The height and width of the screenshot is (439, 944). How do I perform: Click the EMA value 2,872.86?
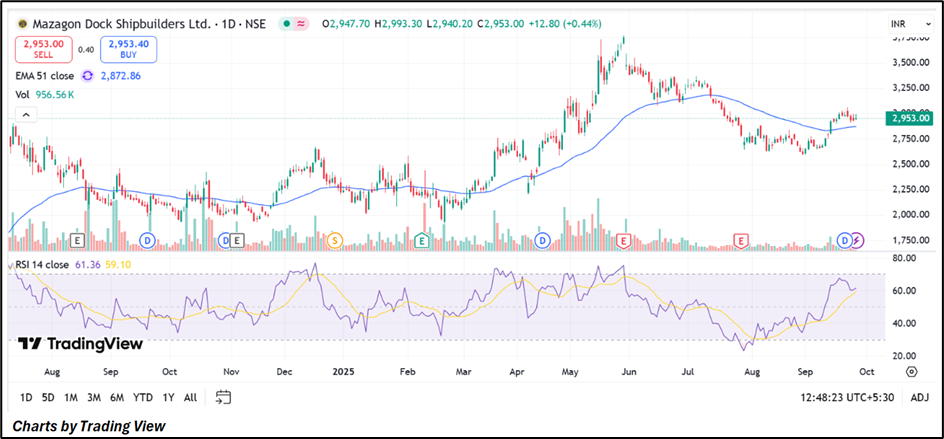pos(119,76)
